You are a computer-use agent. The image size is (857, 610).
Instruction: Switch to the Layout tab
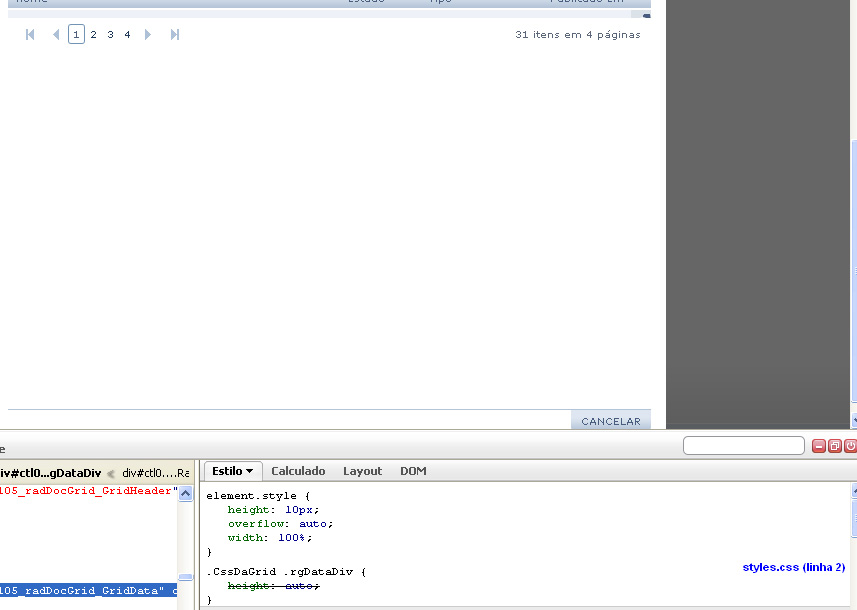pyautogui.click(x=362, y=471)
